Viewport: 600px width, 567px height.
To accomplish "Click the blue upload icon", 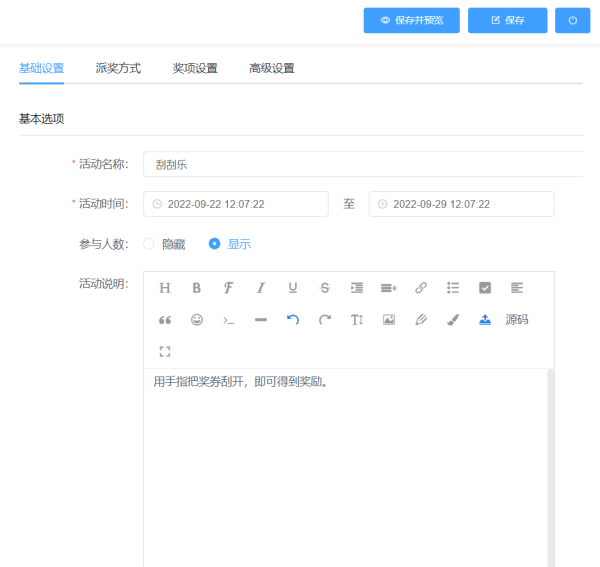I will (485, 320).
